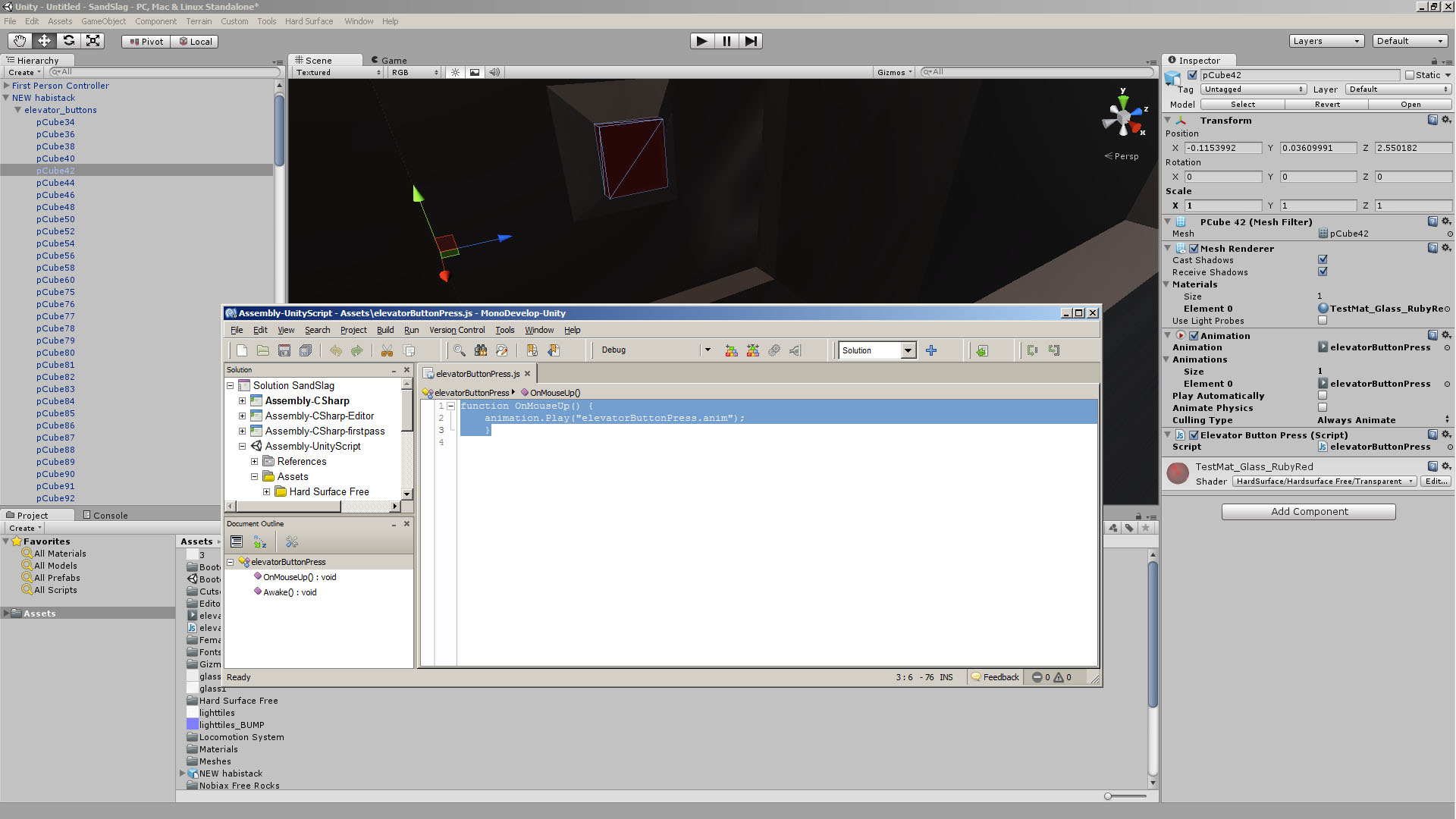
Task: Open the Layers dropdown
Action: (x=1327, y=40)
